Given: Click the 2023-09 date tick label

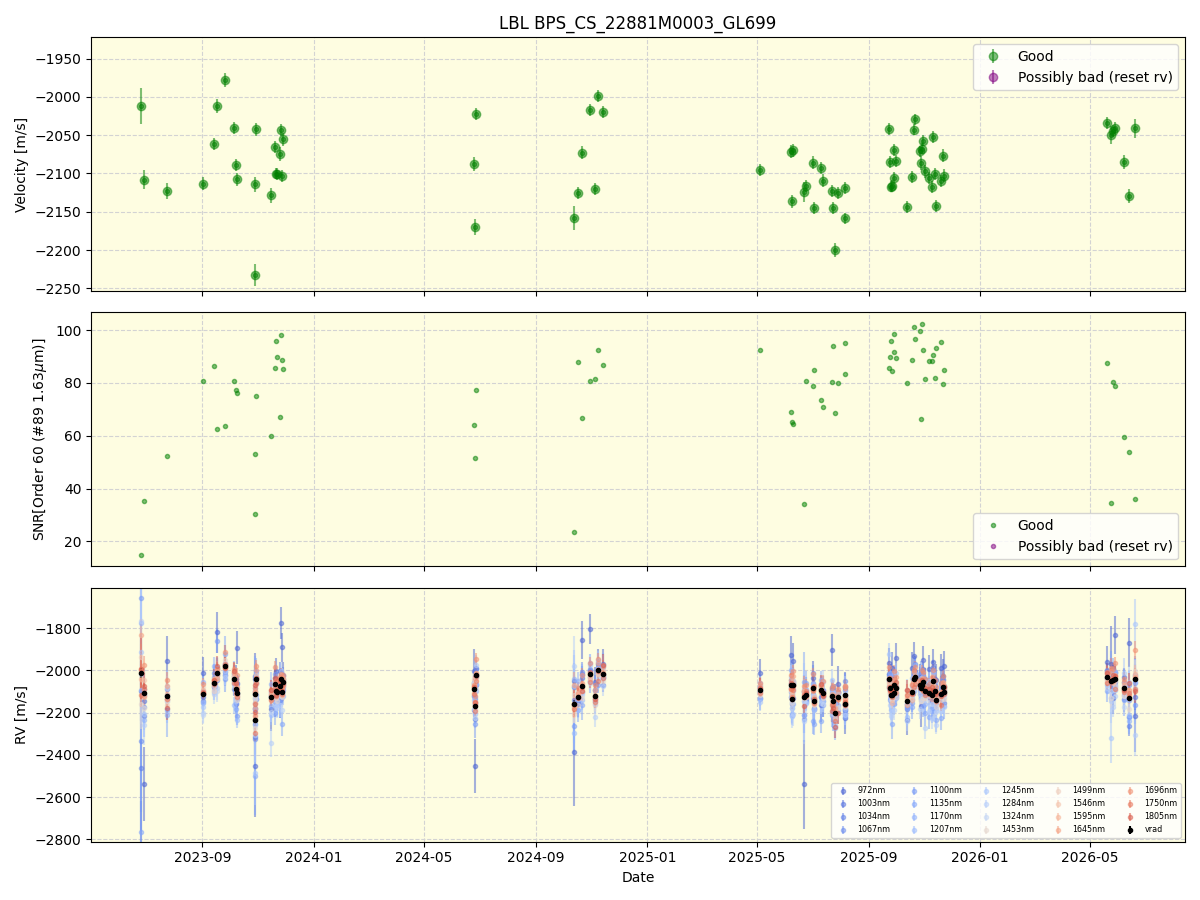Looking at the screenshot, I should (x=203, y=856).
